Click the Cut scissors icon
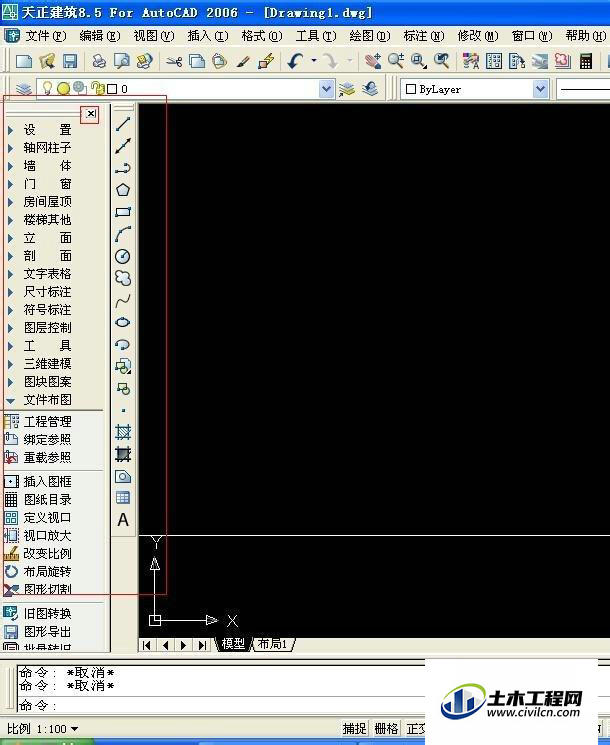This screenshot has height=745, width=610. click(x=174, y=61)
